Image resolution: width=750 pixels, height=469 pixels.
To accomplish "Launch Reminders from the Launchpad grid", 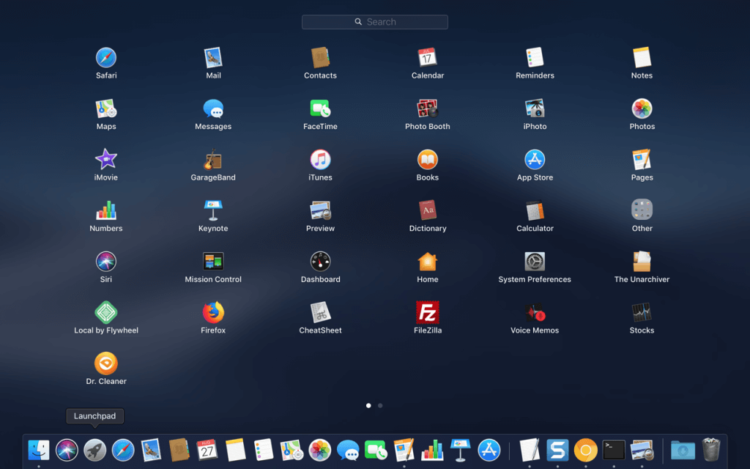I will [x=534, y=58].
